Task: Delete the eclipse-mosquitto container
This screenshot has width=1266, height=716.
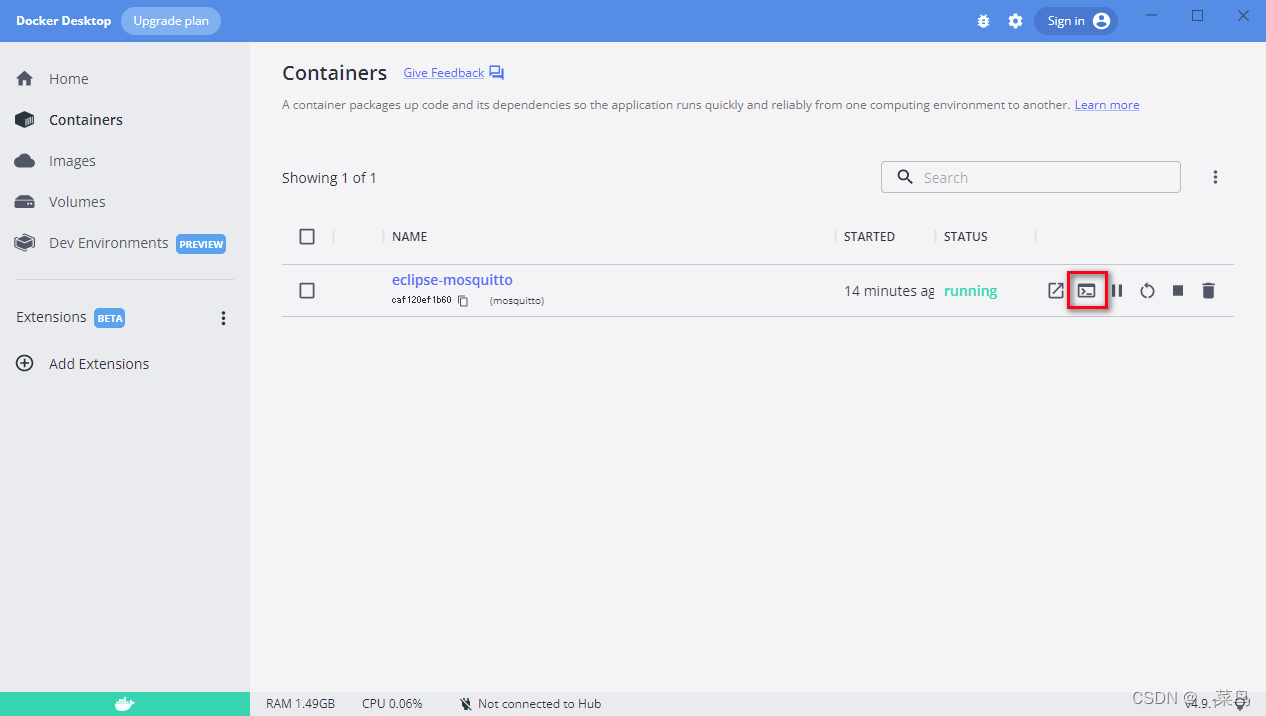Action: [x=1208, y=290]
